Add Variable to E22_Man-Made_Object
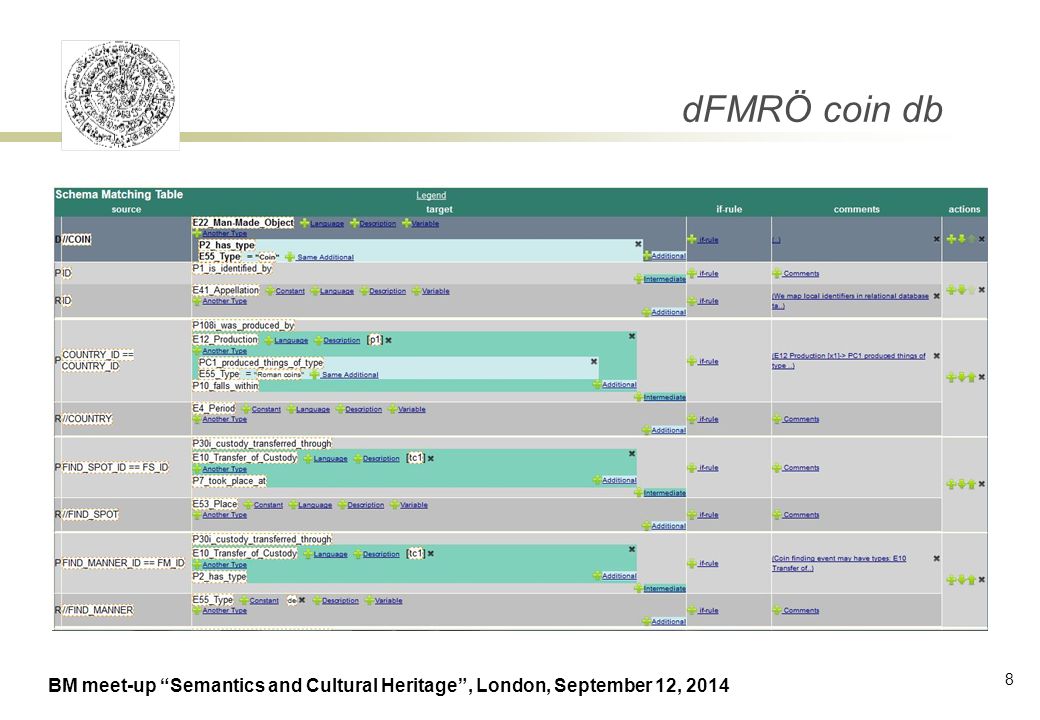Screen dimensions: 1040x720 421,224
